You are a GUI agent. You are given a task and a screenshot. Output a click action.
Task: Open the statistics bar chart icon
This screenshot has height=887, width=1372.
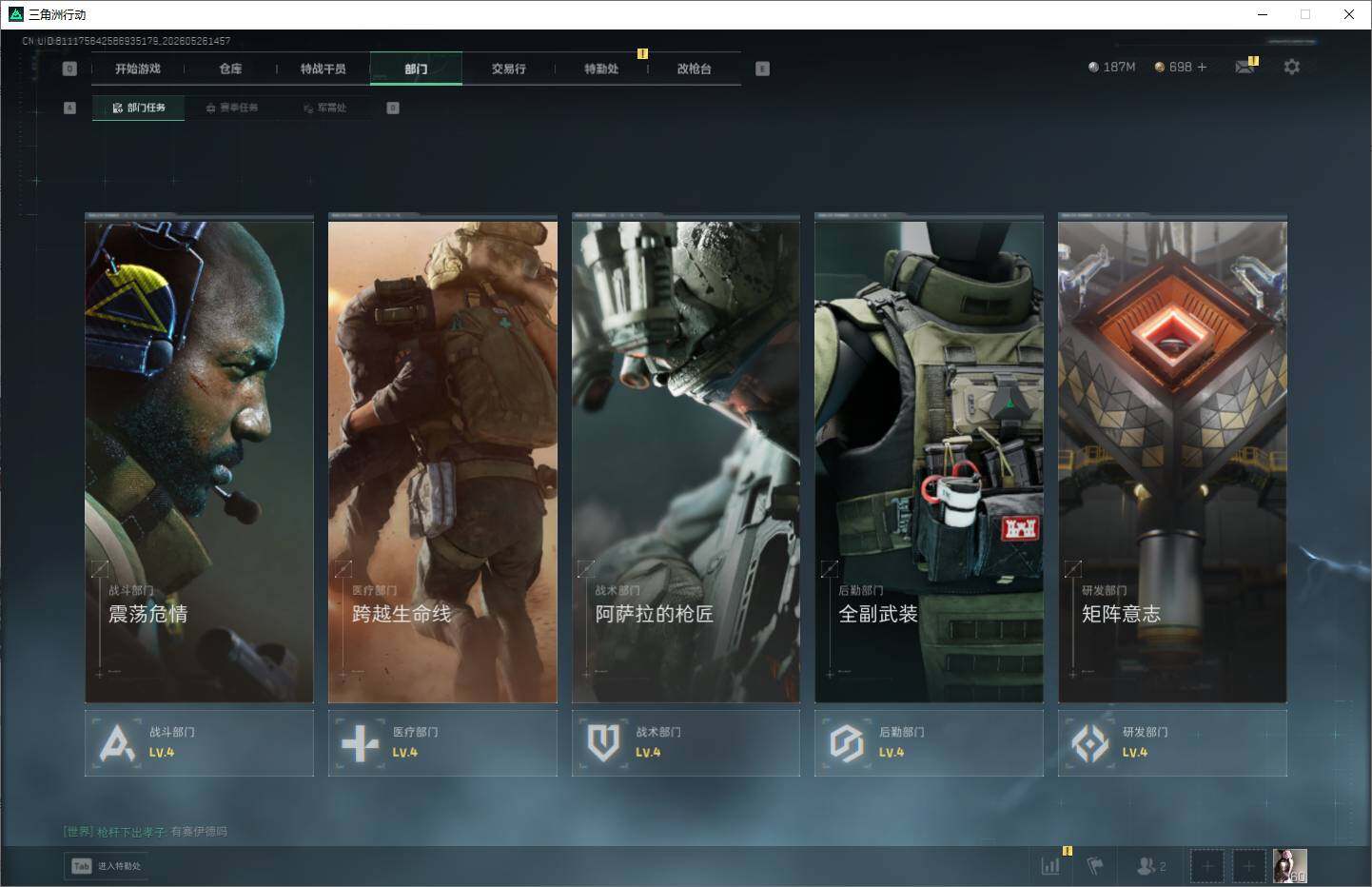1050,866
